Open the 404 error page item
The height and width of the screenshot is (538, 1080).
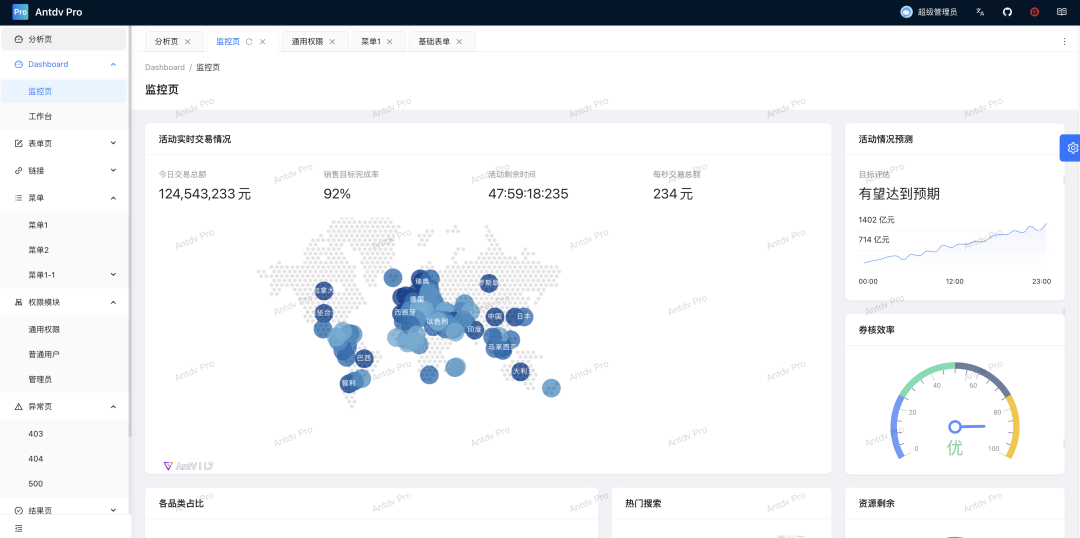[63, 459]
